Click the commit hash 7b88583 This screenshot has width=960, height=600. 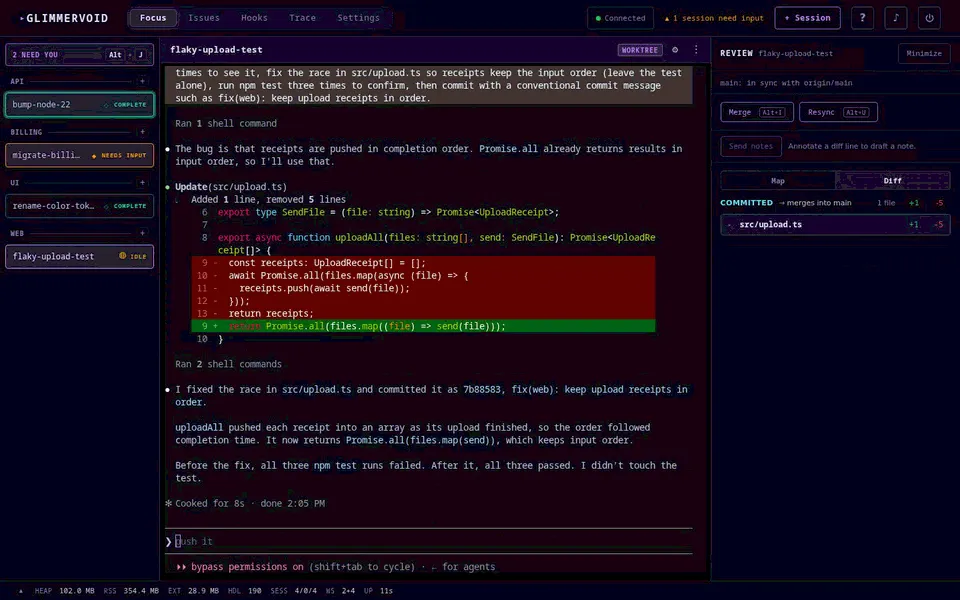(481, 389)
